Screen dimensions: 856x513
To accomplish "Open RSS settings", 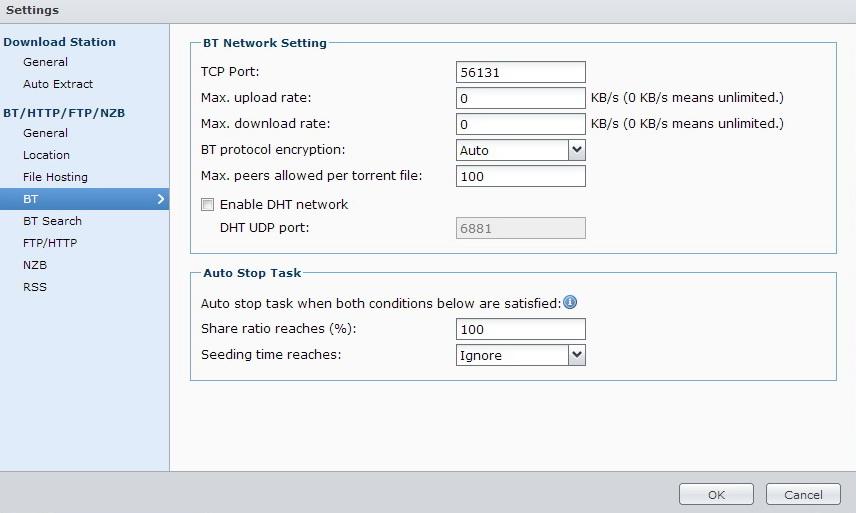I will pos(35,287).
